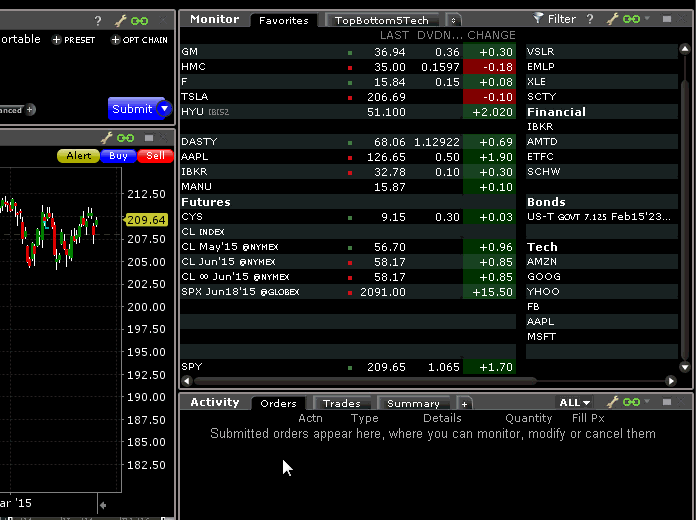Select the DASTY ticker row
The image size is (696, 520).
pos(348,142)
